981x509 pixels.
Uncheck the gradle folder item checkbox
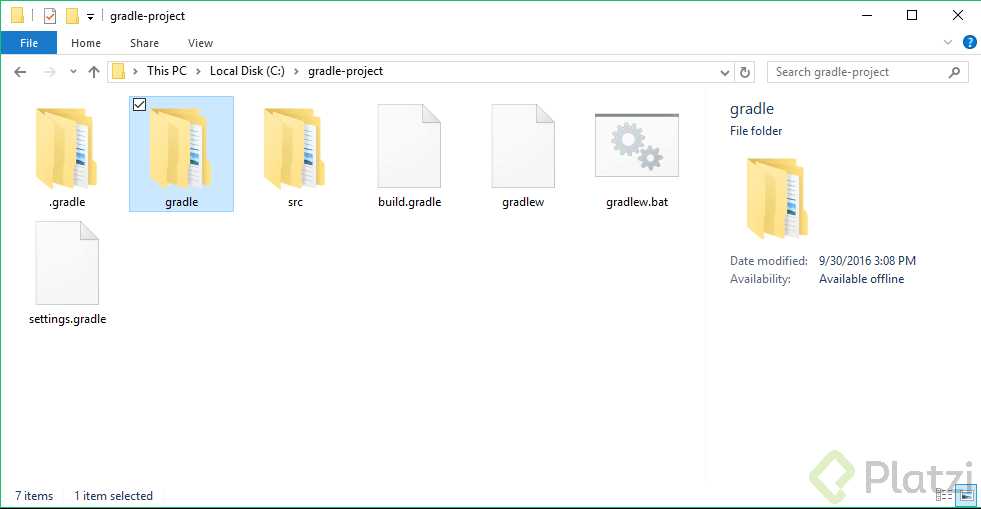pos(140,105)
